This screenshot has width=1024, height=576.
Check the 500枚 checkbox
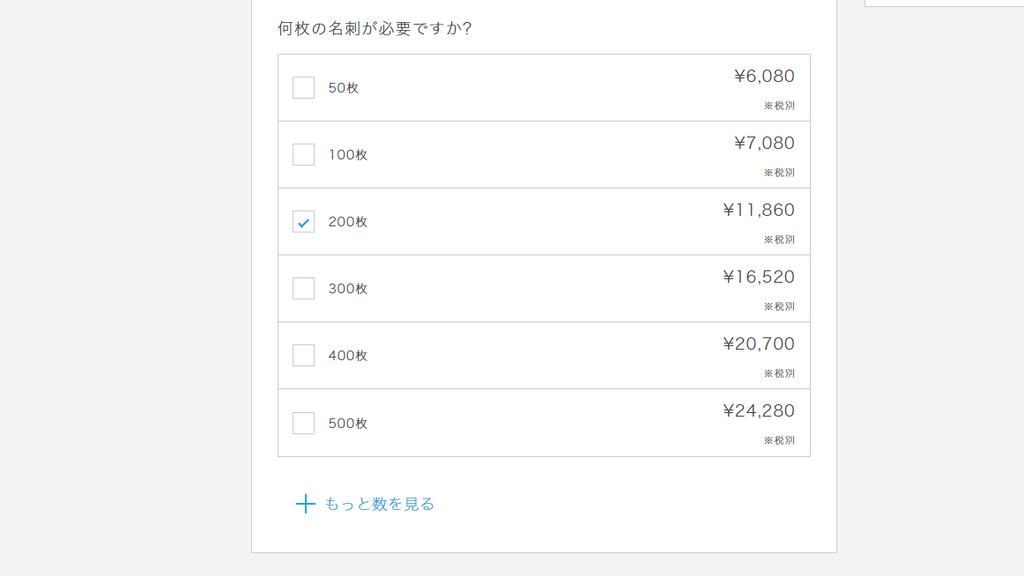(x=303, y=423)
